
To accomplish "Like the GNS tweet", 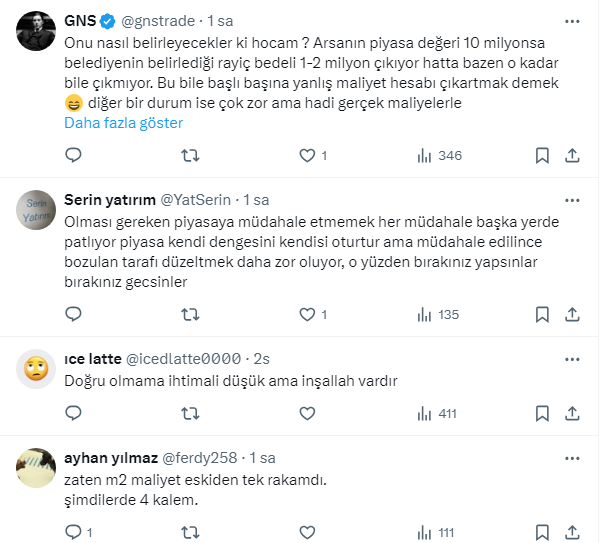I will (307, 155).
